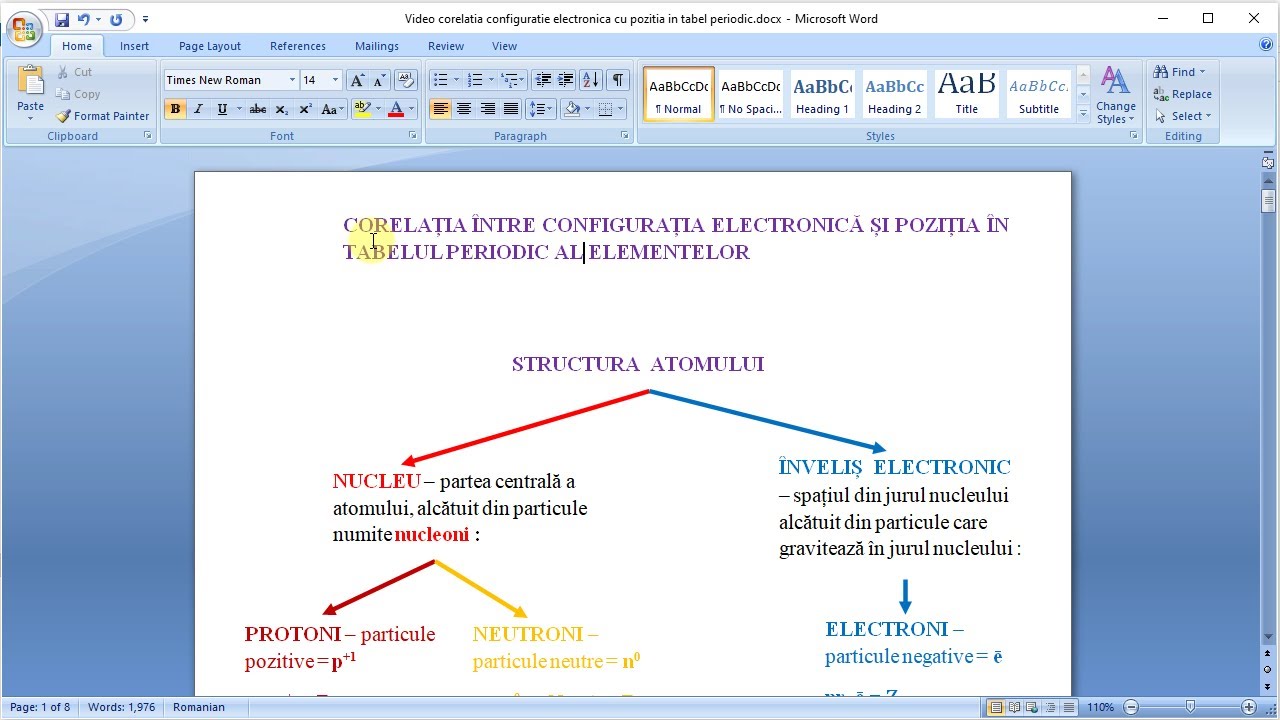Open the View tab
1280x720 pixels.
pos(504,46)
